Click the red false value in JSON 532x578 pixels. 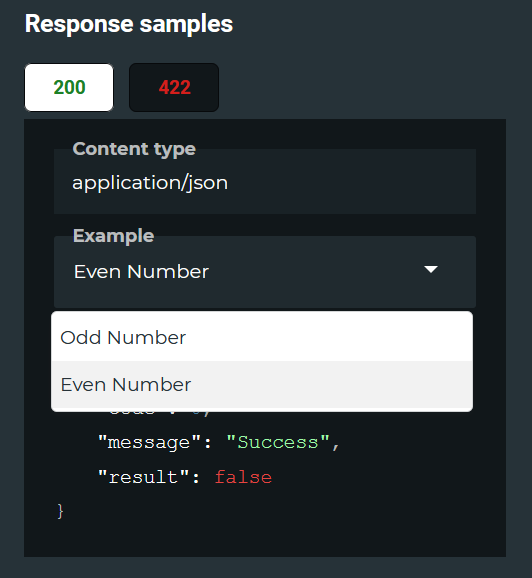pyautogui.click(x=243, y=477)
